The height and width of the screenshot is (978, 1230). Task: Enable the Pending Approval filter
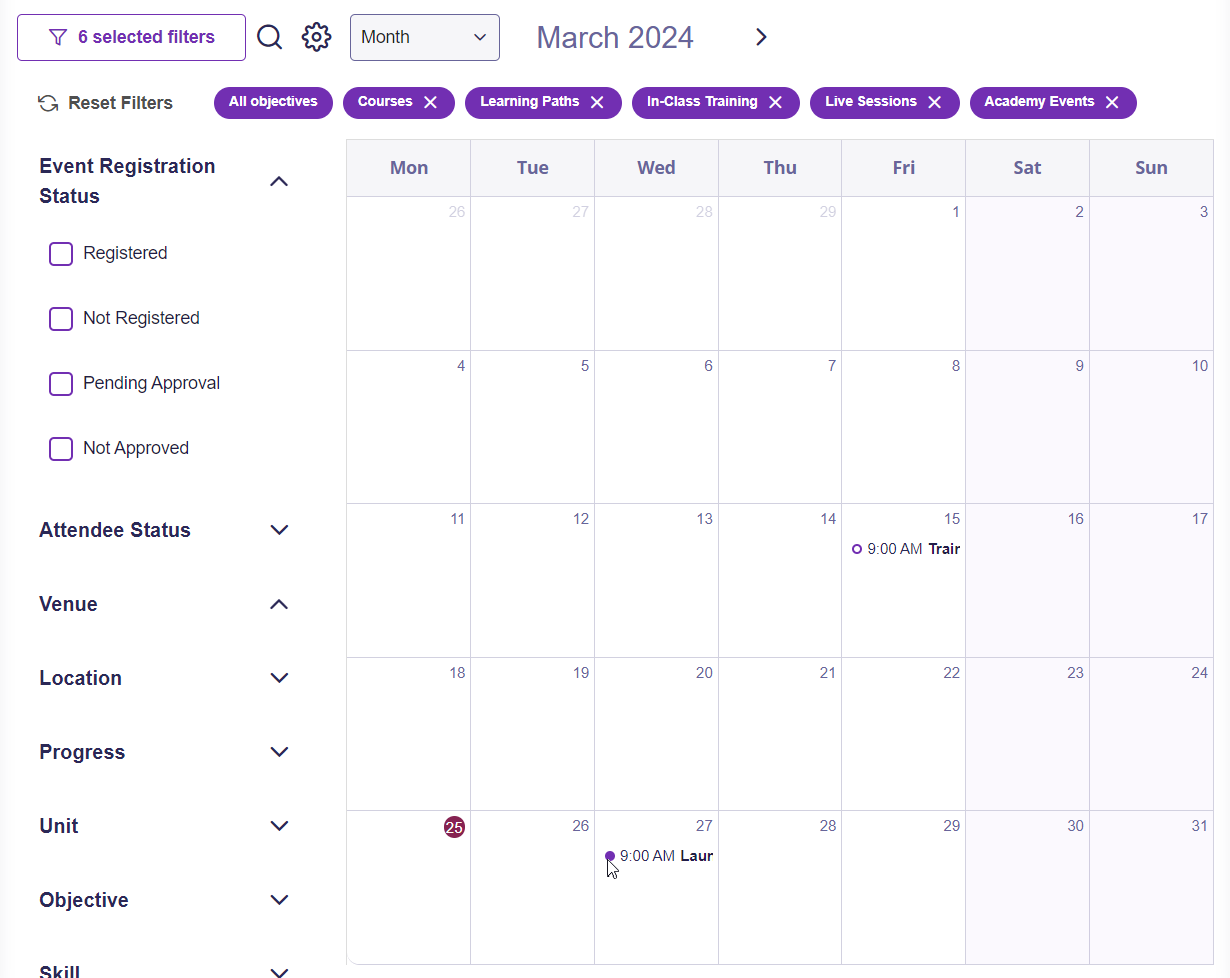pyautogui.click(x=61, y=383)
